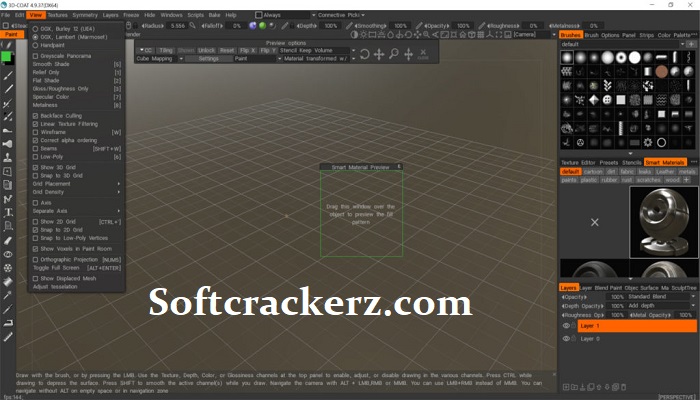Click the Tiling button in Preview options
The height and width of the screenshot is (400, 700).
[166, 50]
